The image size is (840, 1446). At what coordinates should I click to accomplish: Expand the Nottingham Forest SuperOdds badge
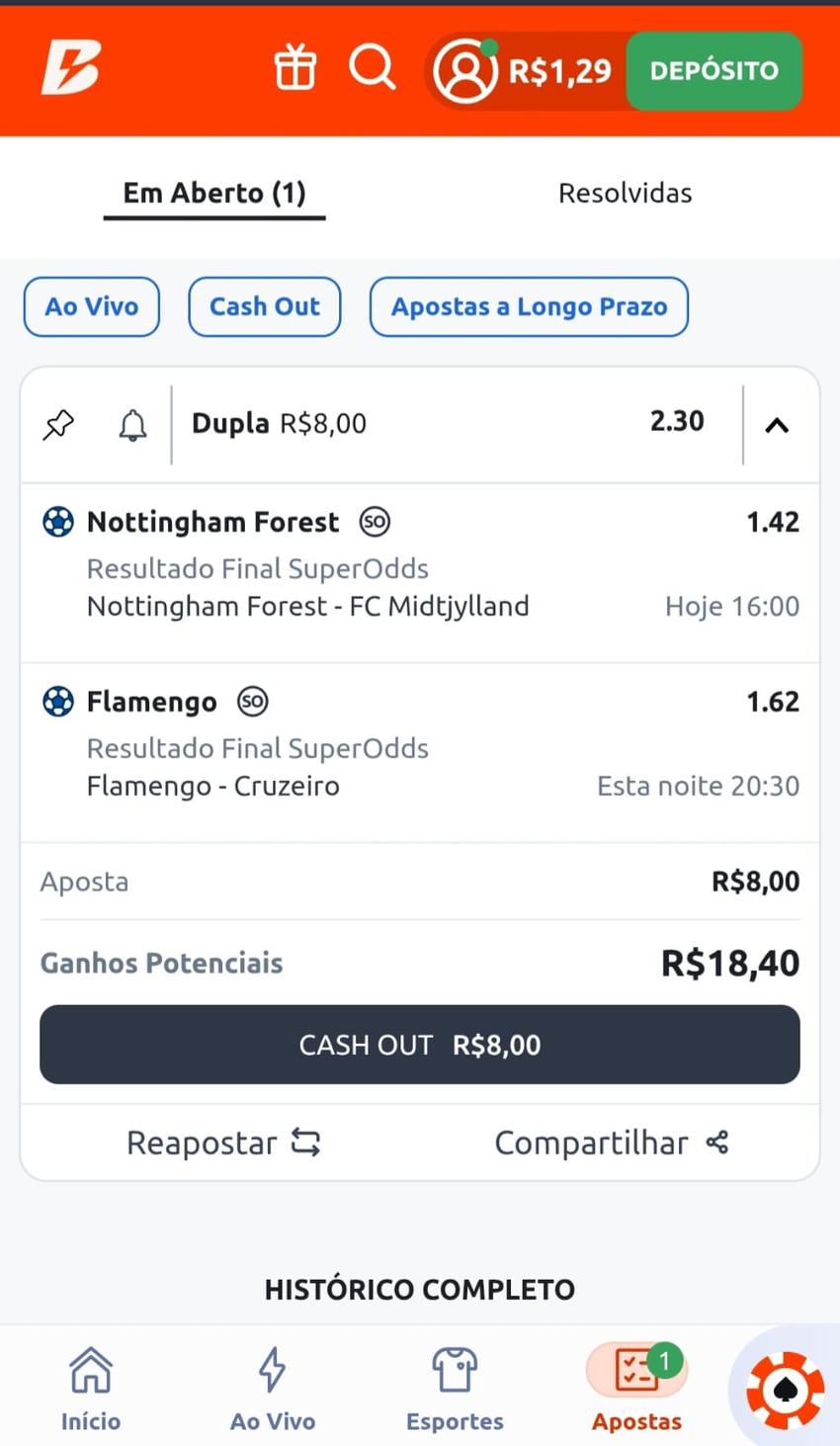374,522
